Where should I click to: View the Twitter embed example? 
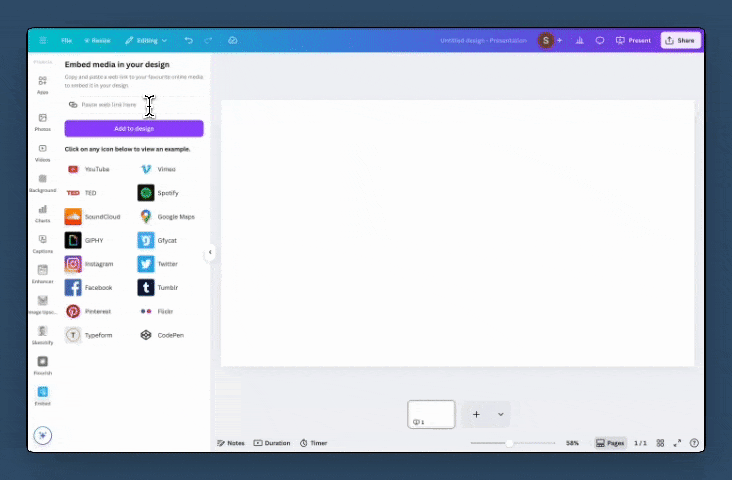158,264
